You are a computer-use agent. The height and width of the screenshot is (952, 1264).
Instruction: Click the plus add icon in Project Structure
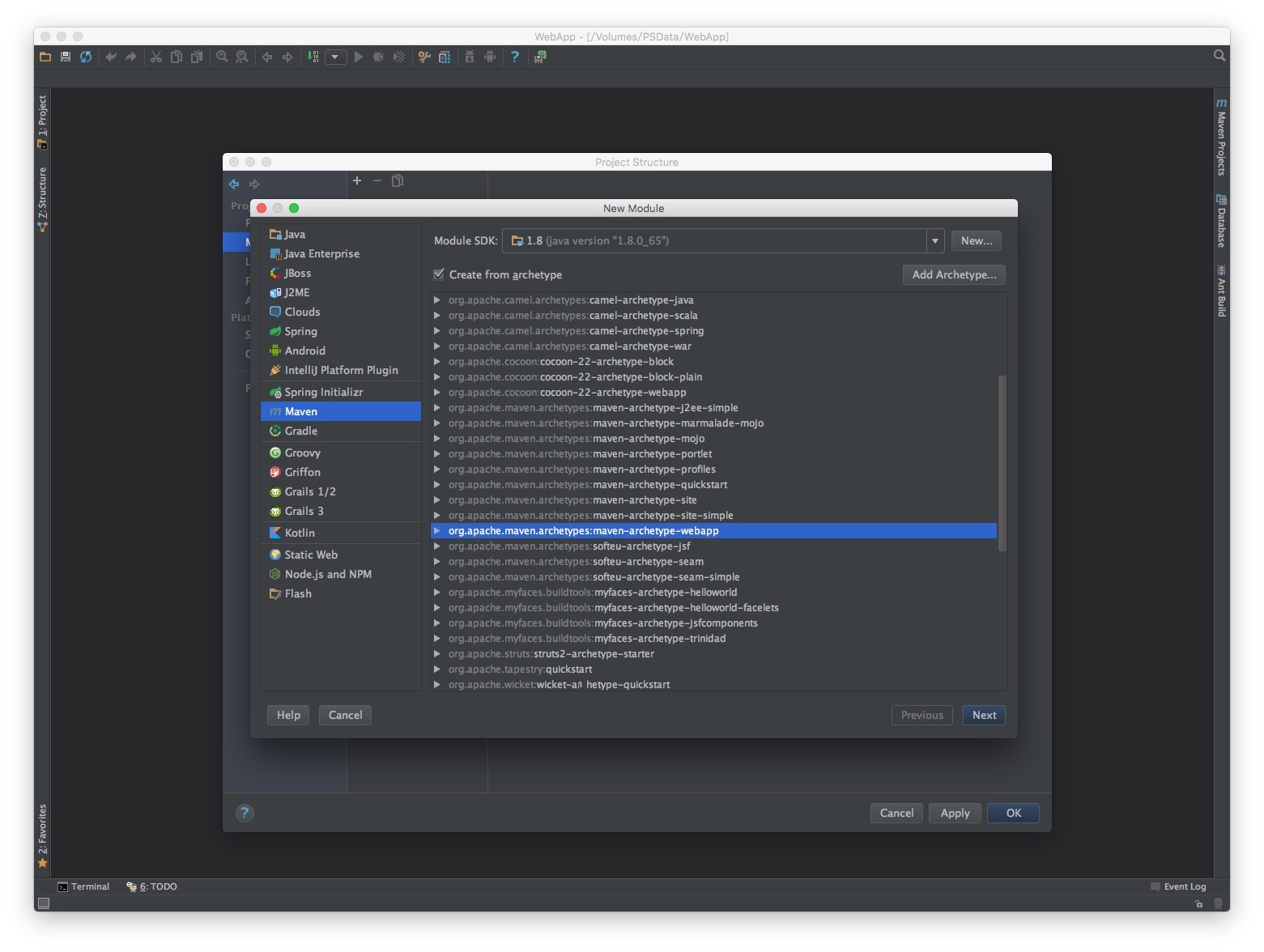click(x=357, y=181)
